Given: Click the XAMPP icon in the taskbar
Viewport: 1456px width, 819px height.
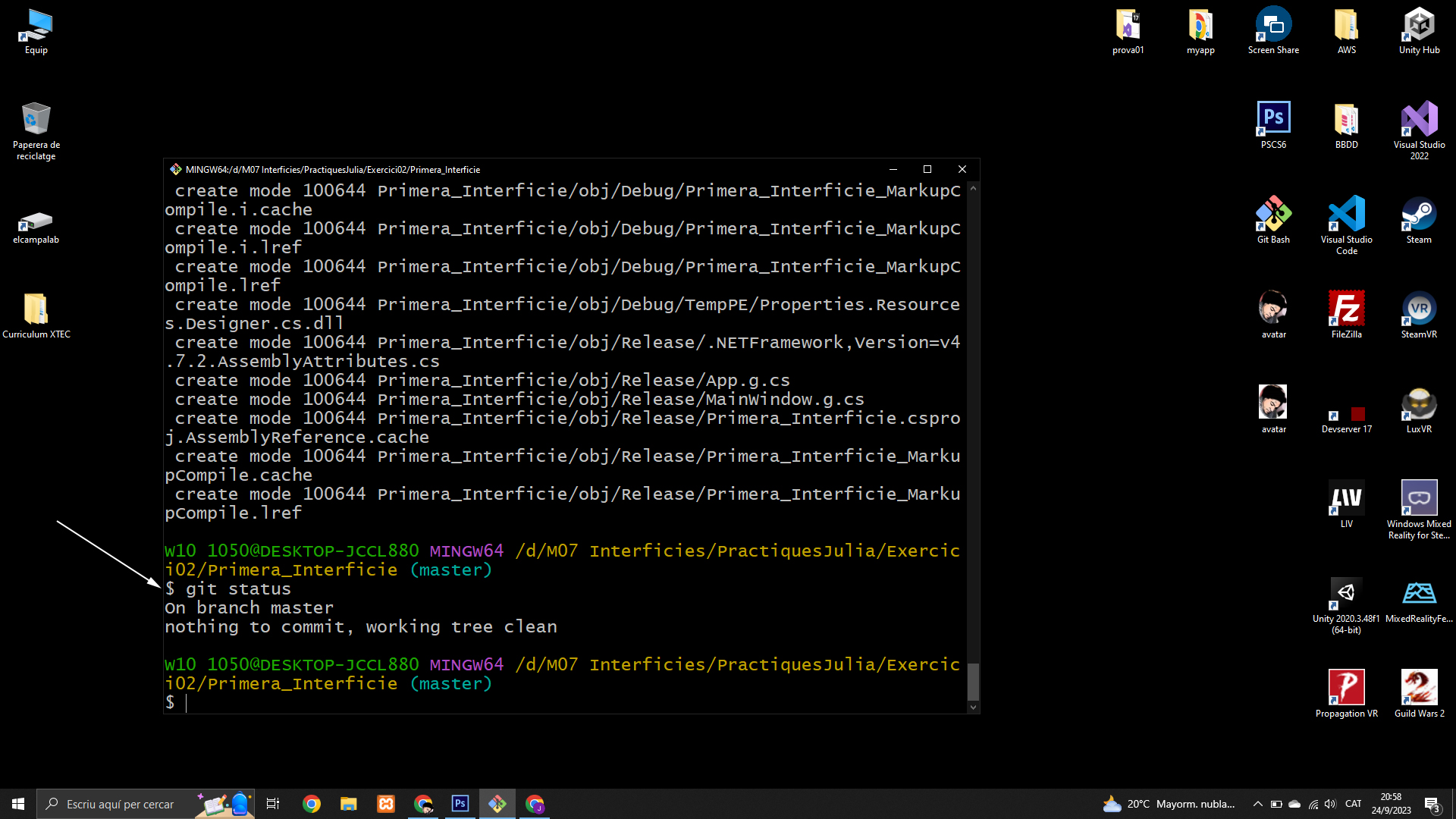Looking at the screenshot, I should click(386, 804).
